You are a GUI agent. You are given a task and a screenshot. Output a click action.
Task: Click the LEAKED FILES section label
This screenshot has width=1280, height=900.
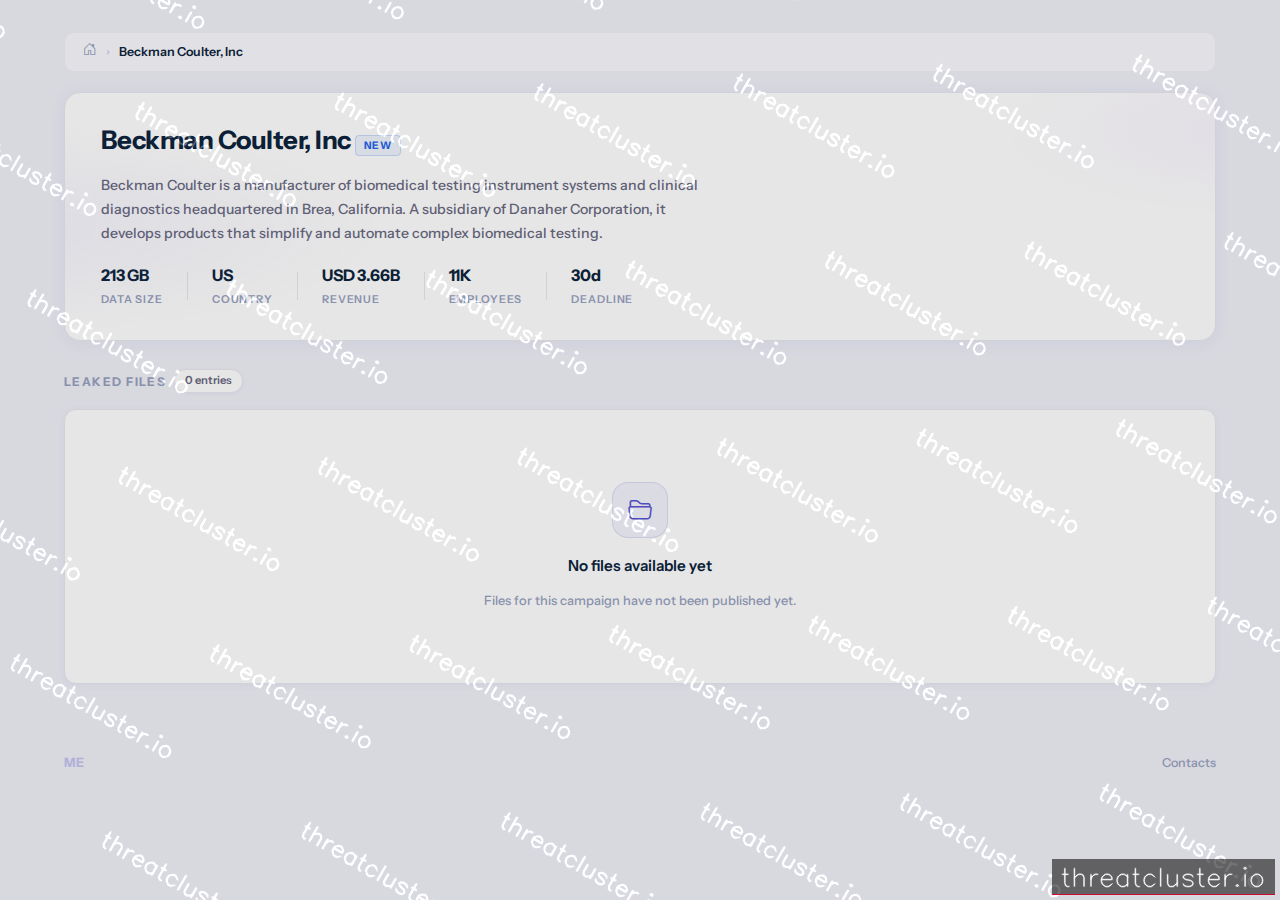(115, 382)
